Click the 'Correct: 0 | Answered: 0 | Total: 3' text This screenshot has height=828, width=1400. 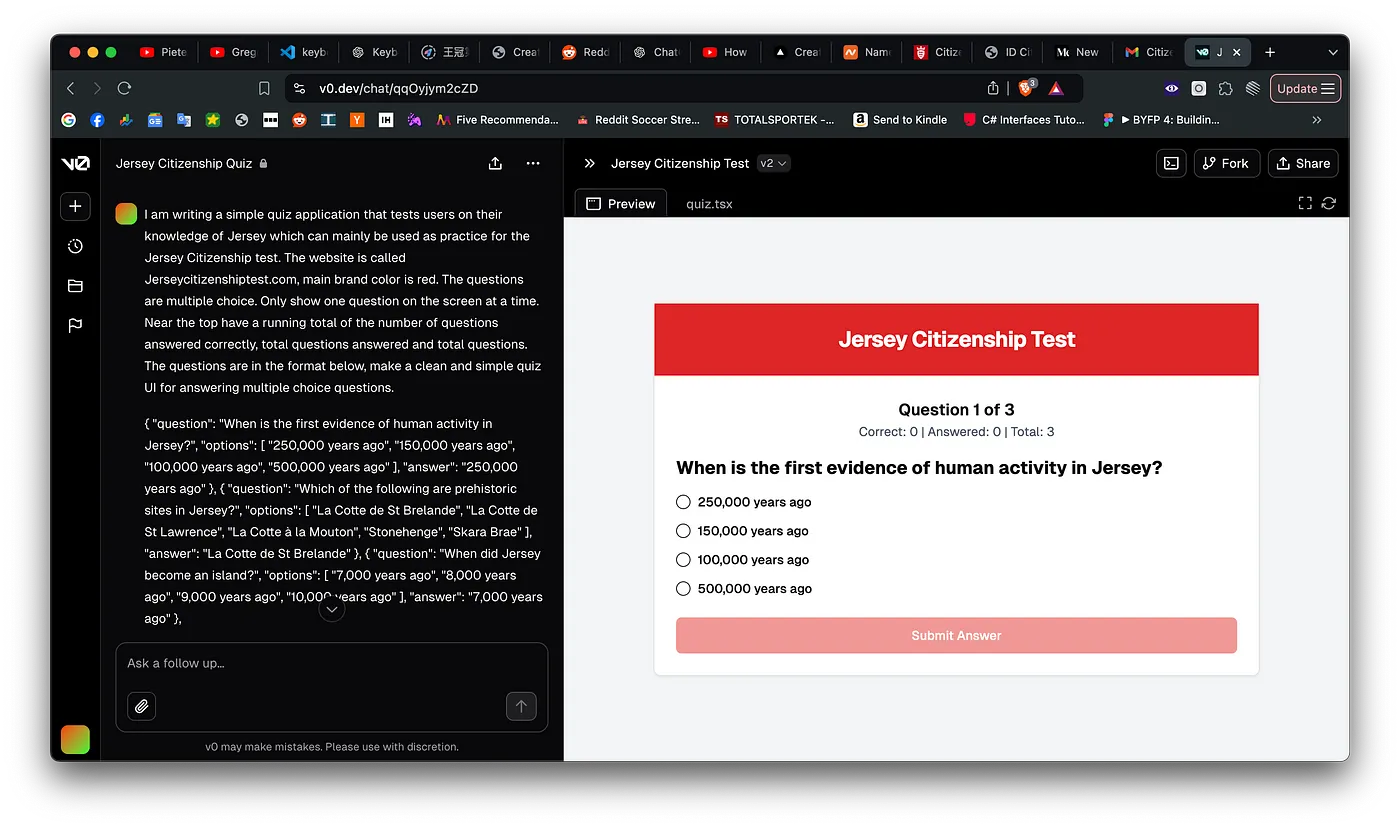[x=956, y=432]
